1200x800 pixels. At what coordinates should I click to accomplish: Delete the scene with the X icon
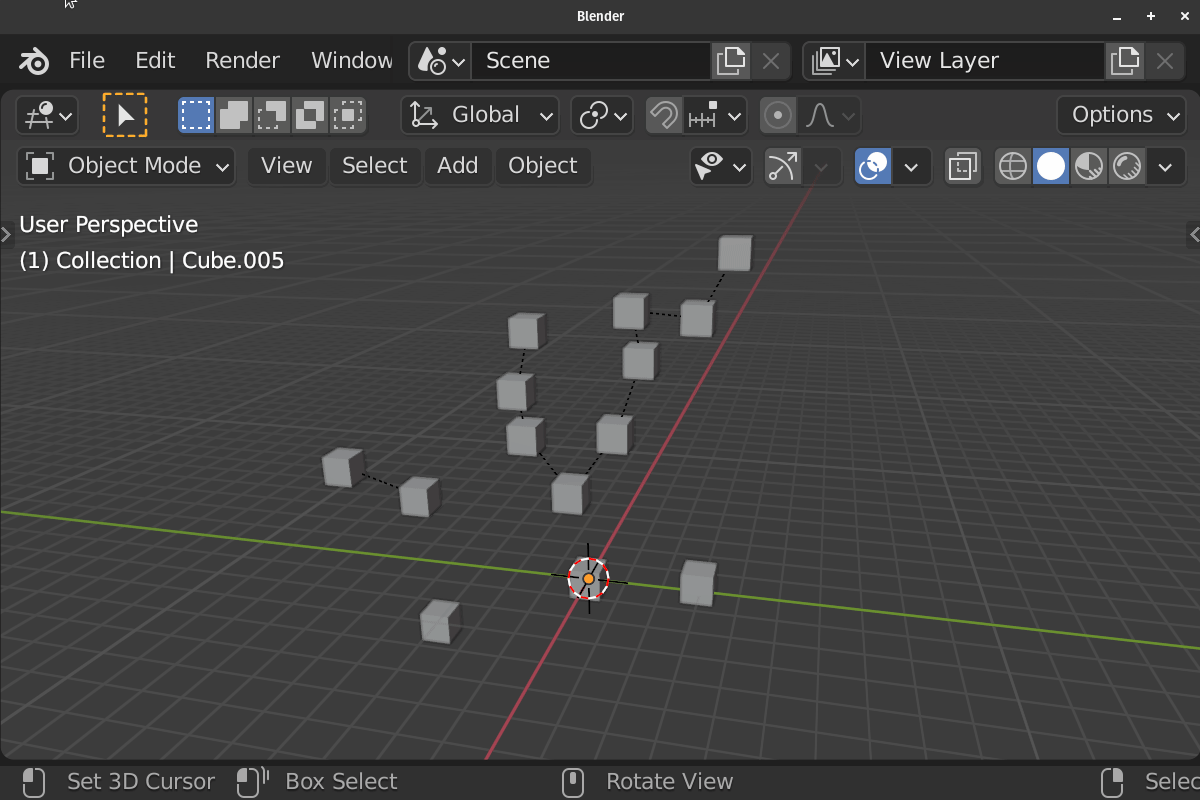pyautogui.click(x=771, y=61)
